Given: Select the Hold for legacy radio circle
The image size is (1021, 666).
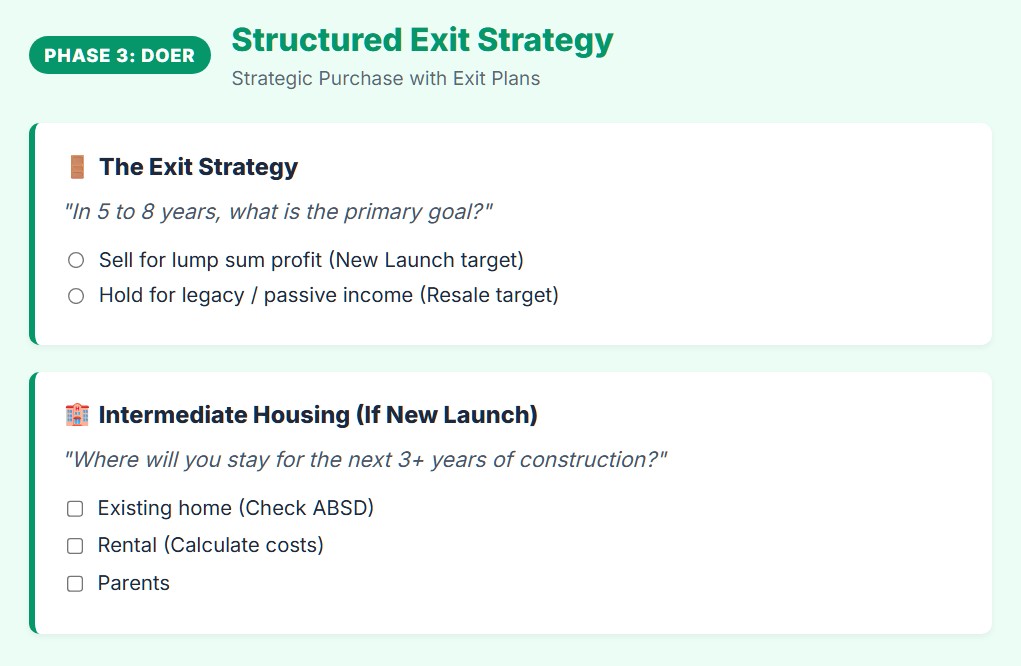Looking at the screenshot, I should 76,296.
